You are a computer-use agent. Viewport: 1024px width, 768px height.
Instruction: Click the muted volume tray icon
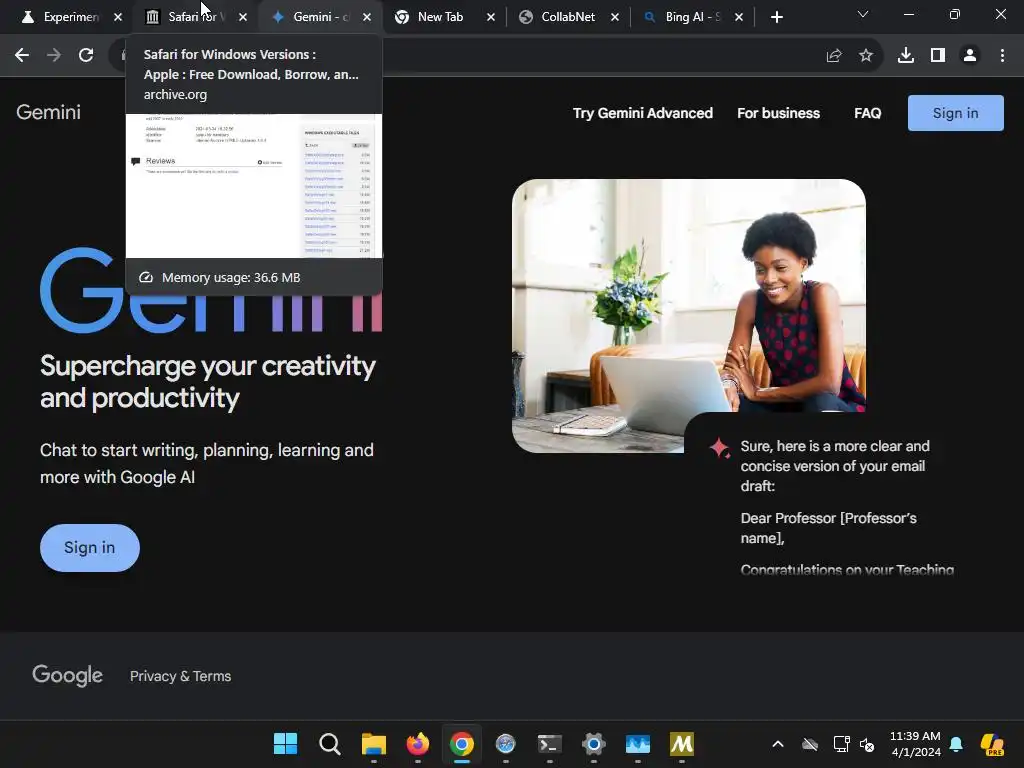(x=867, y=744)
